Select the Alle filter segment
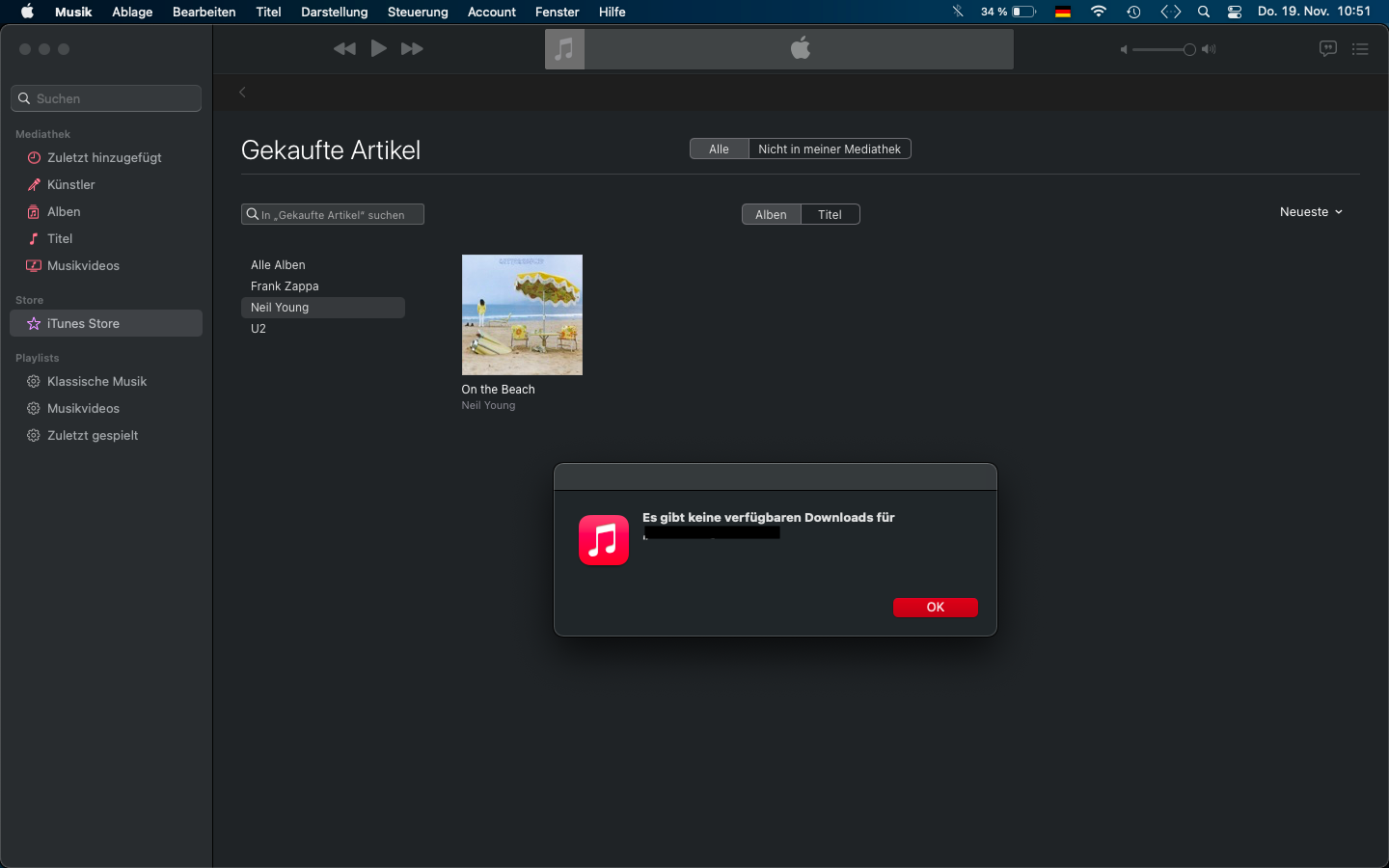1389x868 pixels. tap(719, 149)
